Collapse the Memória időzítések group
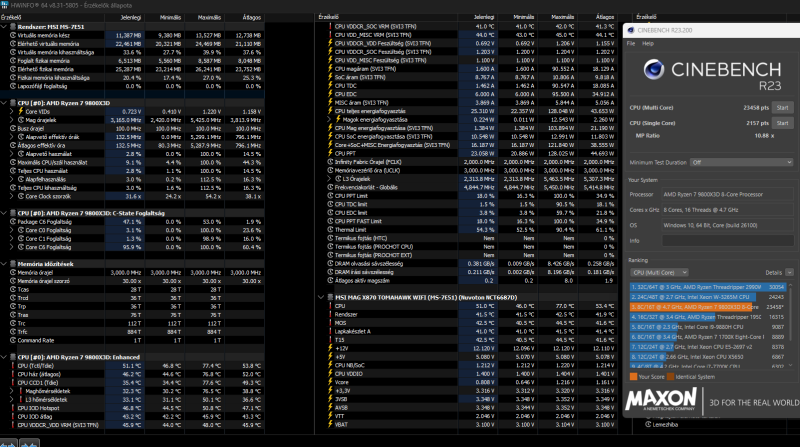Viewport: 800px width, 447px height. point(4,264)
